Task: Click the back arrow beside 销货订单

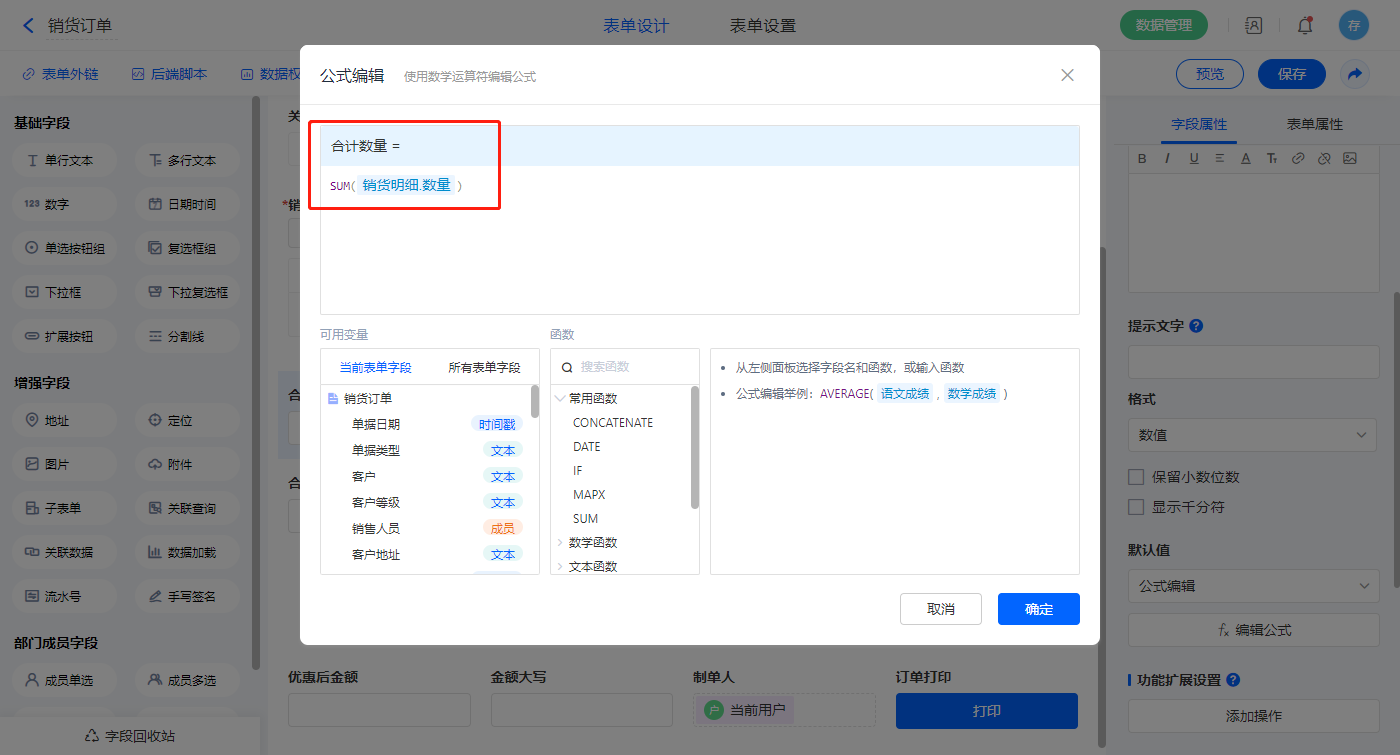Action: tap(28, 26)
